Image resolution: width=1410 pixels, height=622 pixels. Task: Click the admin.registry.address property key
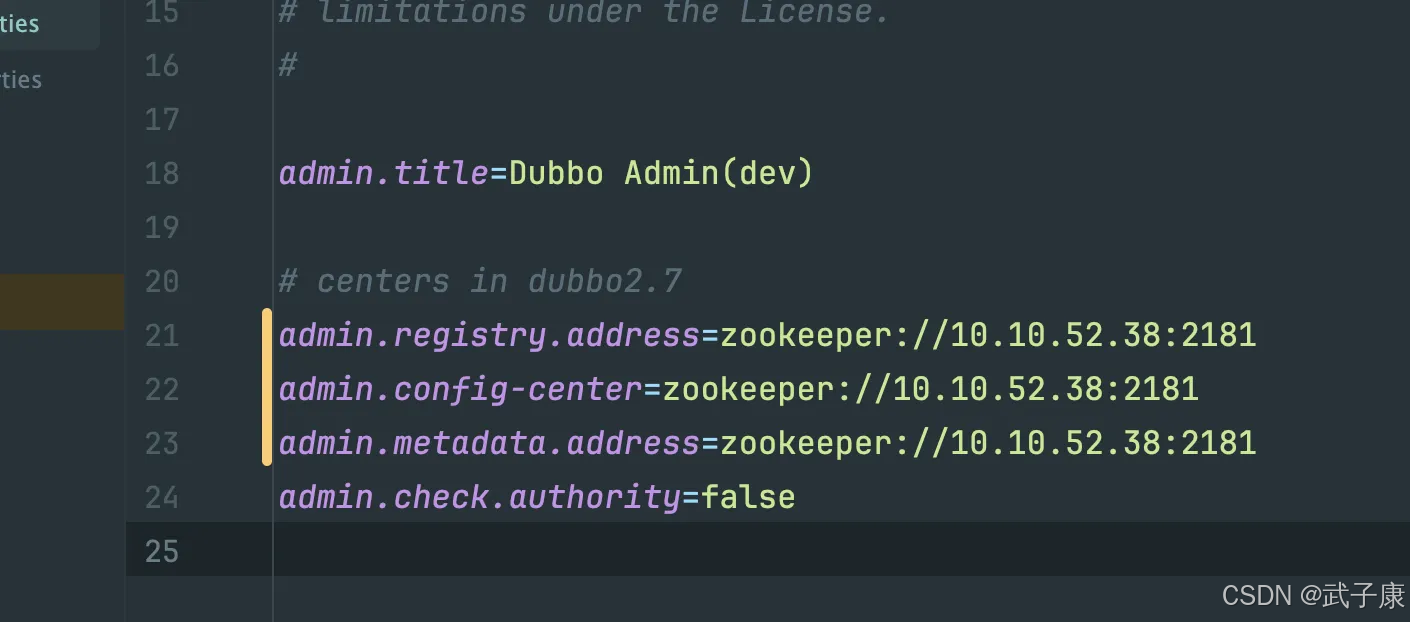(489, 335)
